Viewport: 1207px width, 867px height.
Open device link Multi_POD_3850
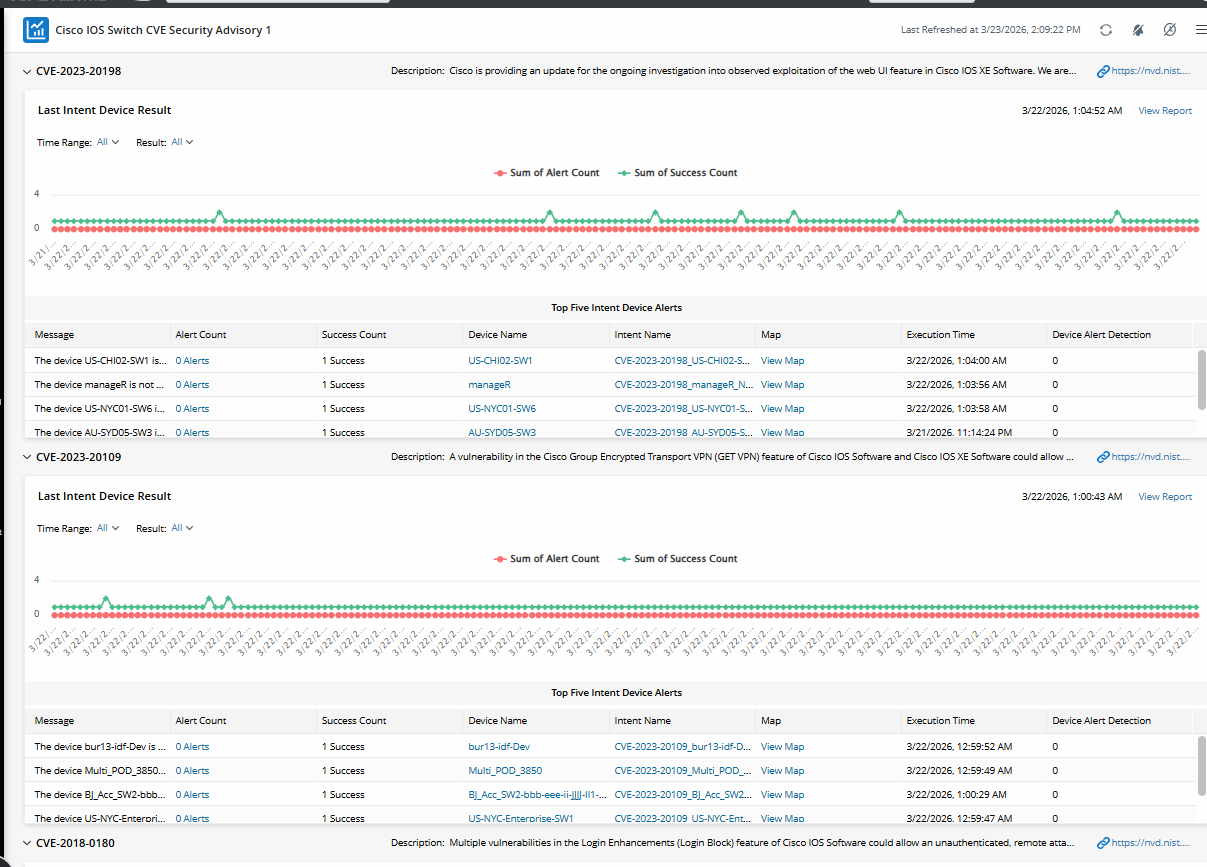click(505, 771)
